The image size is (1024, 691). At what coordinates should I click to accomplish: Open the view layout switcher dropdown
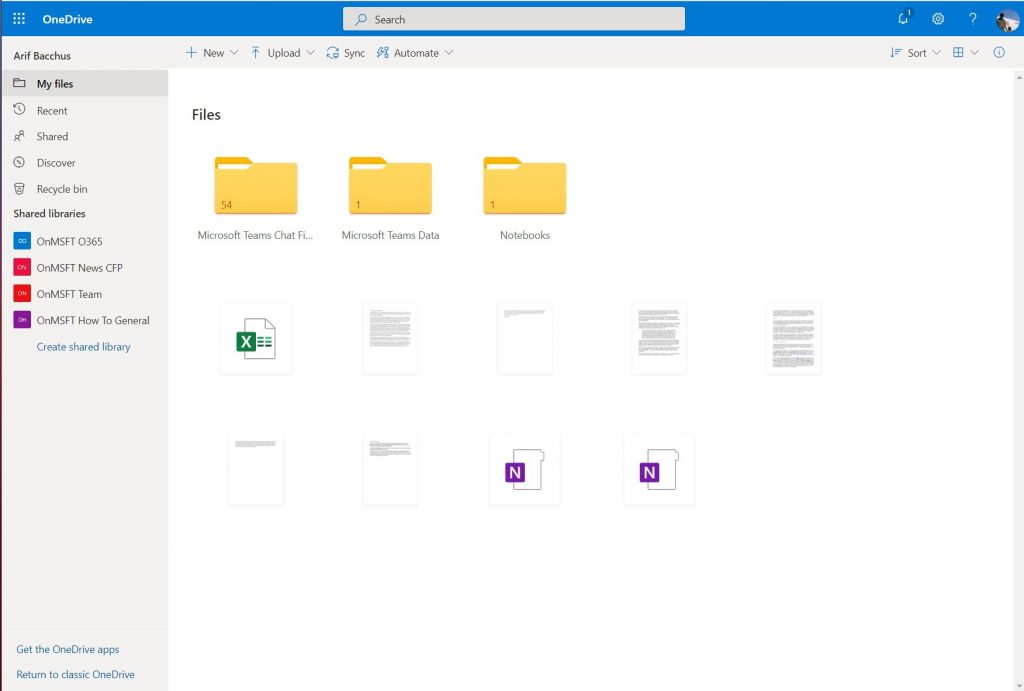[965, 53]
